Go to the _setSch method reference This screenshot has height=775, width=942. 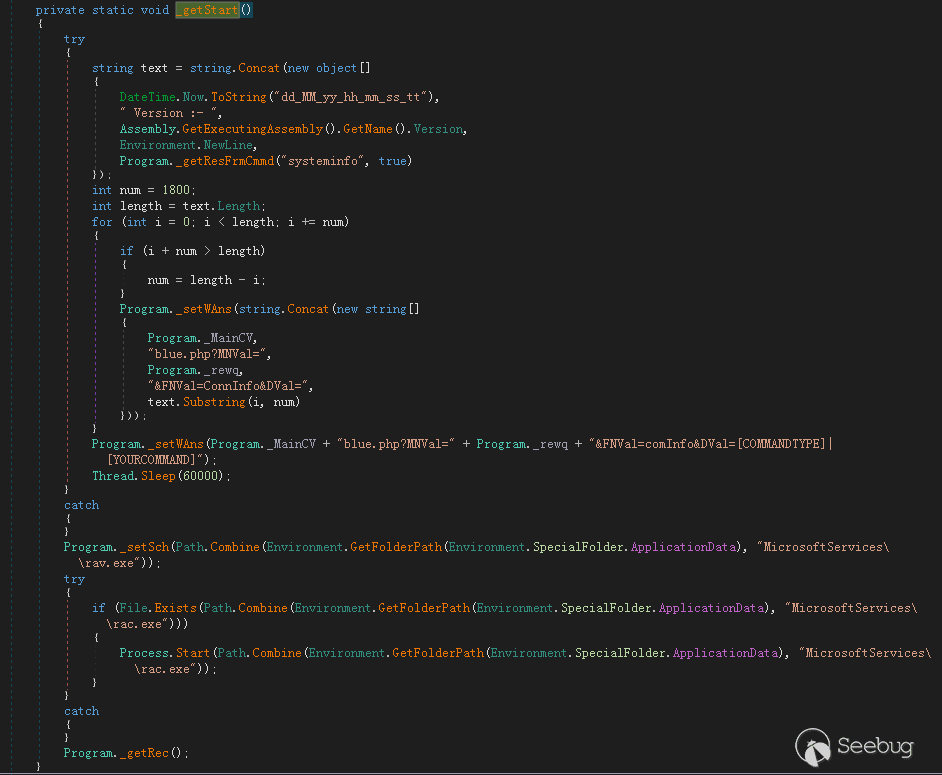pos(144,547)
